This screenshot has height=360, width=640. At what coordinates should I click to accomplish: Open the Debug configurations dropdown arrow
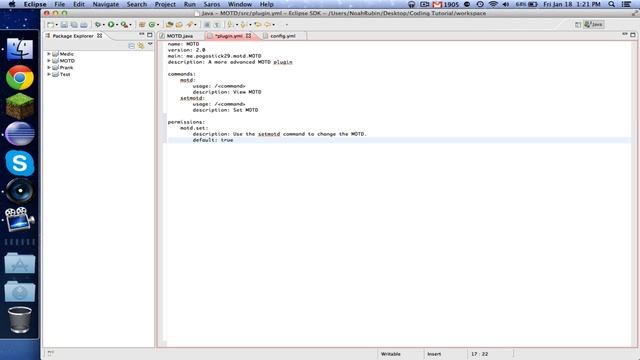click(104, 25)
